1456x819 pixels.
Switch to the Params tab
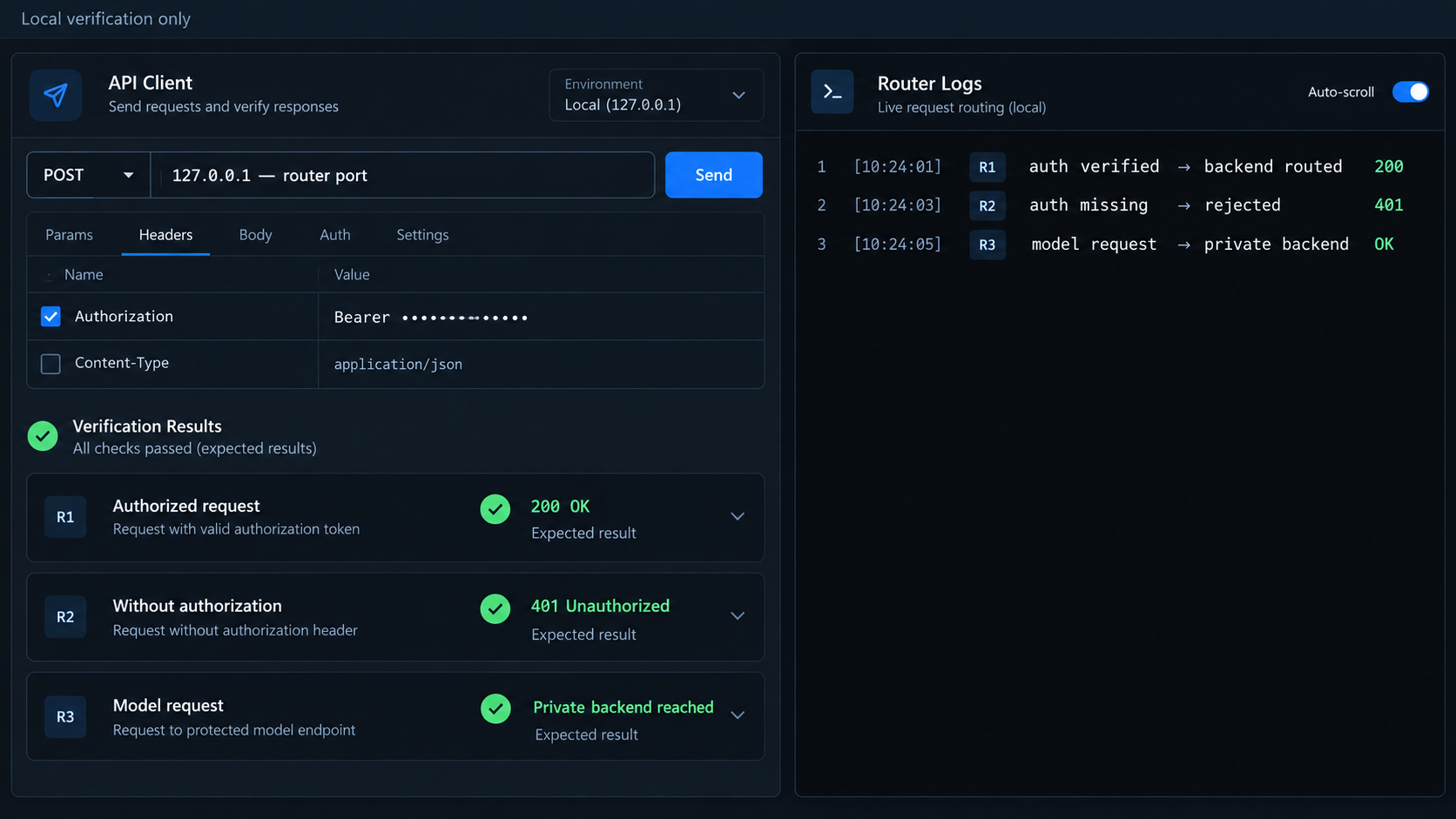[69, 235]
